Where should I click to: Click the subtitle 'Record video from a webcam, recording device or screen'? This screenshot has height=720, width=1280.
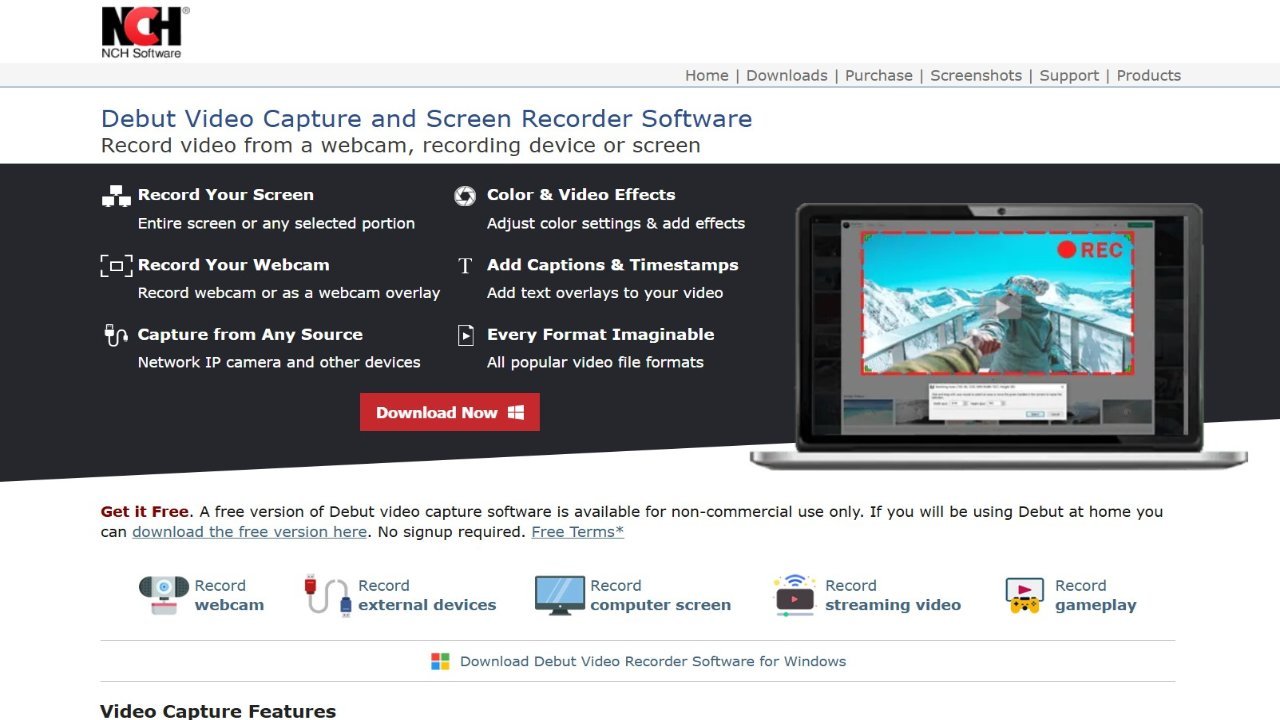click(x=400, y=146)
